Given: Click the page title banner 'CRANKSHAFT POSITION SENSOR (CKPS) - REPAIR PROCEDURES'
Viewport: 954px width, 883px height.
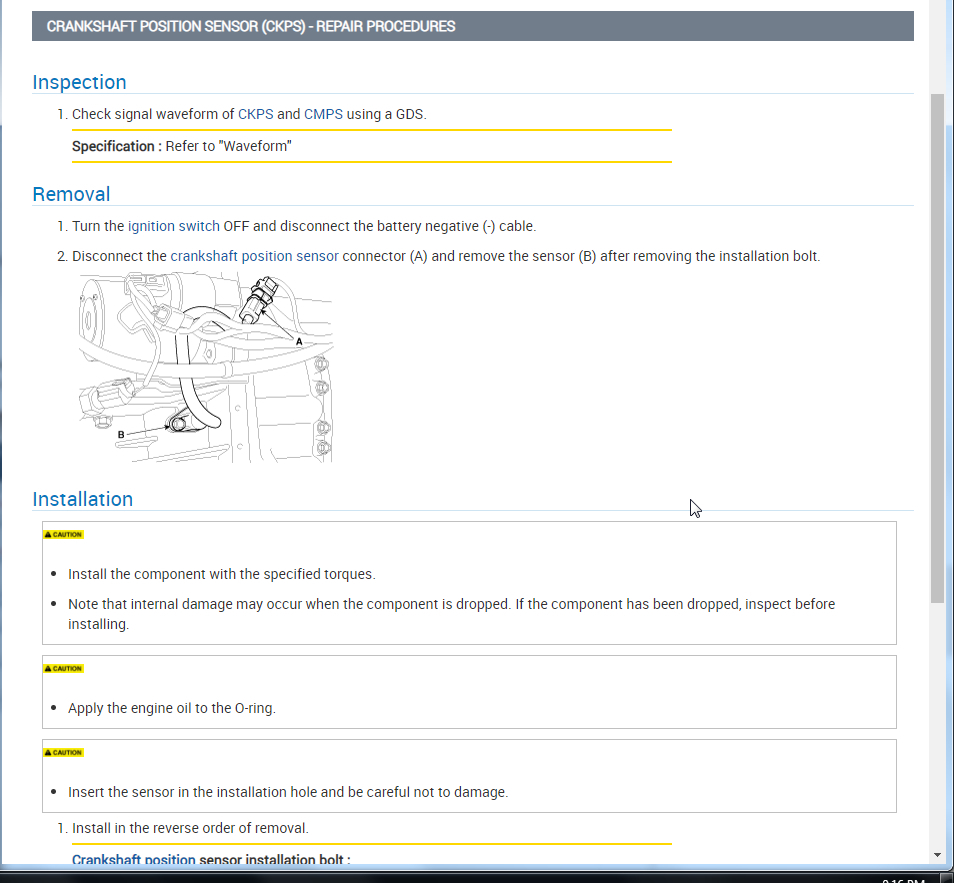Looking at the screenshot, I should (473, 26).
